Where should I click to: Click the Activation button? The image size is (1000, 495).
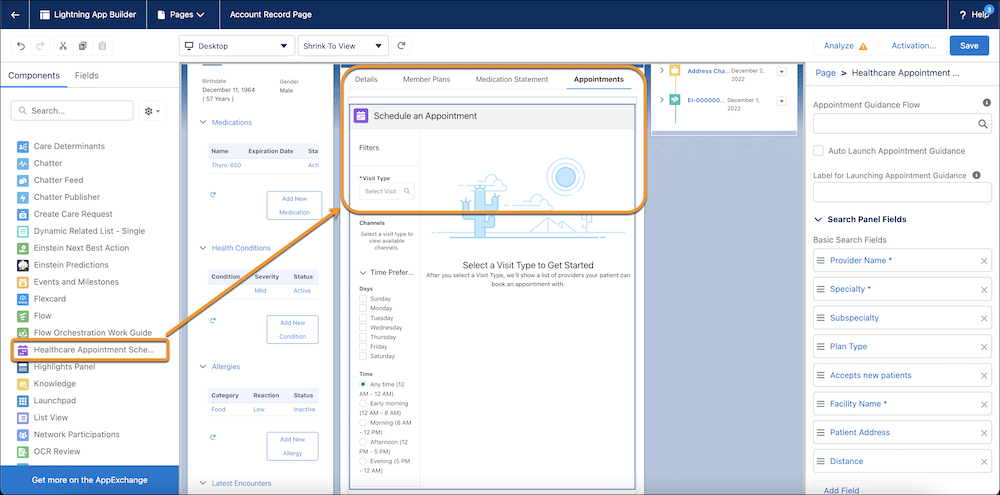coord(913,46)
